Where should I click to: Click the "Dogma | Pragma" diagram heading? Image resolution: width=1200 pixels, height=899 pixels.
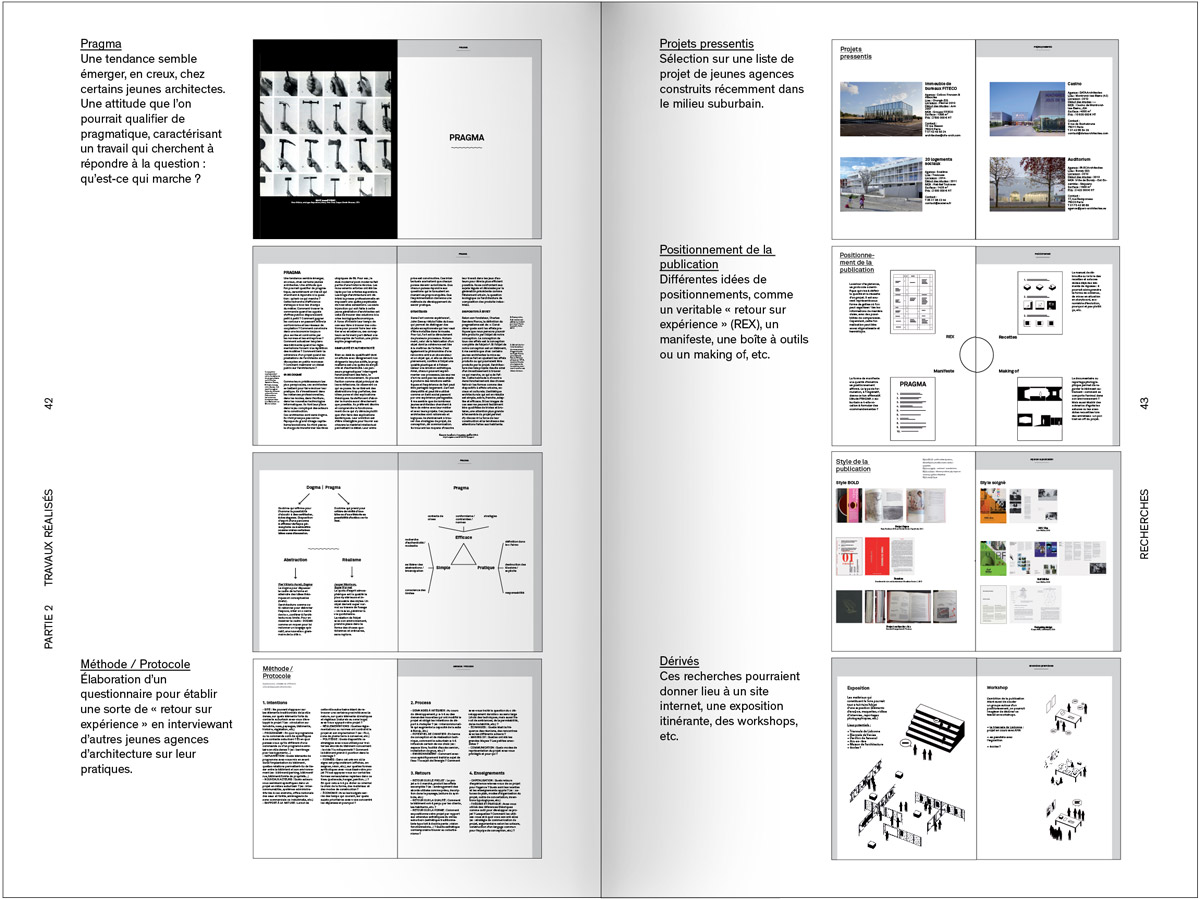(324, 487)
